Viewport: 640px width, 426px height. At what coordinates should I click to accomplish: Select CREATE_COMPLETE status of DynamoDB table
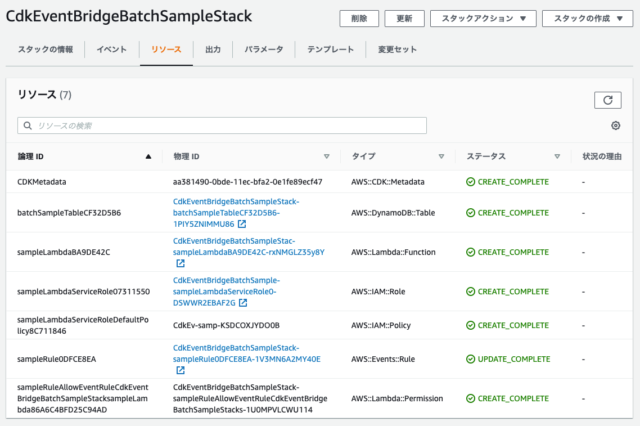pyautogui.click(x=513, y=213)
